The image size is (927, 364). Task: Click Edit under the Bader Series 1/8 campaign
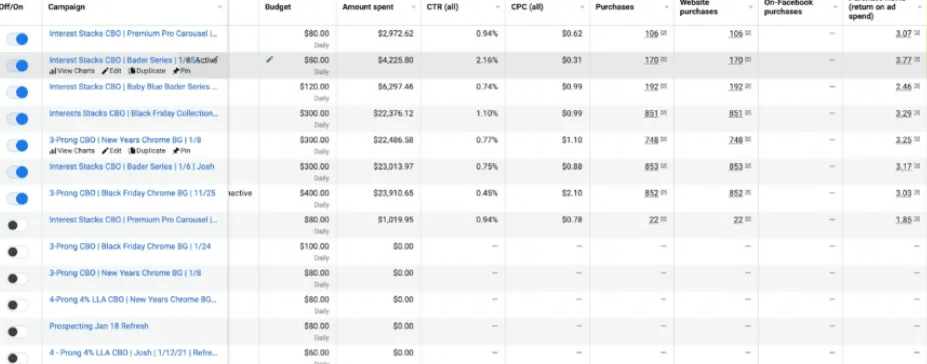click(112, 71)
